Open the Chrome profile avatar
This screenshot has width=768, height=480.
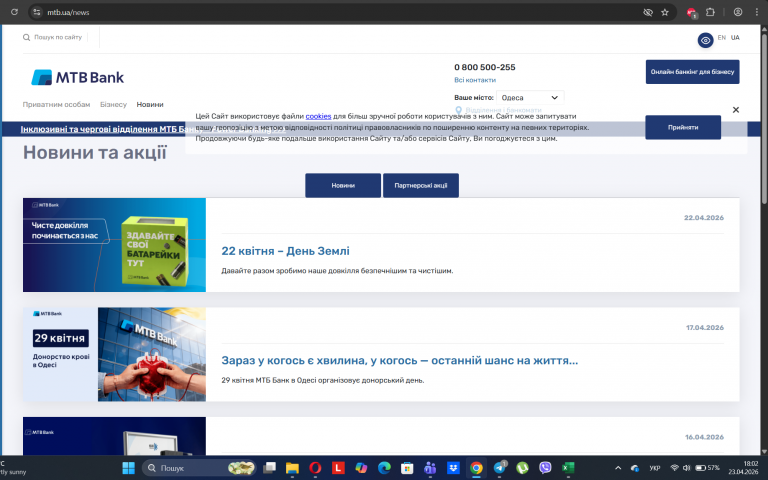point(738,12)
